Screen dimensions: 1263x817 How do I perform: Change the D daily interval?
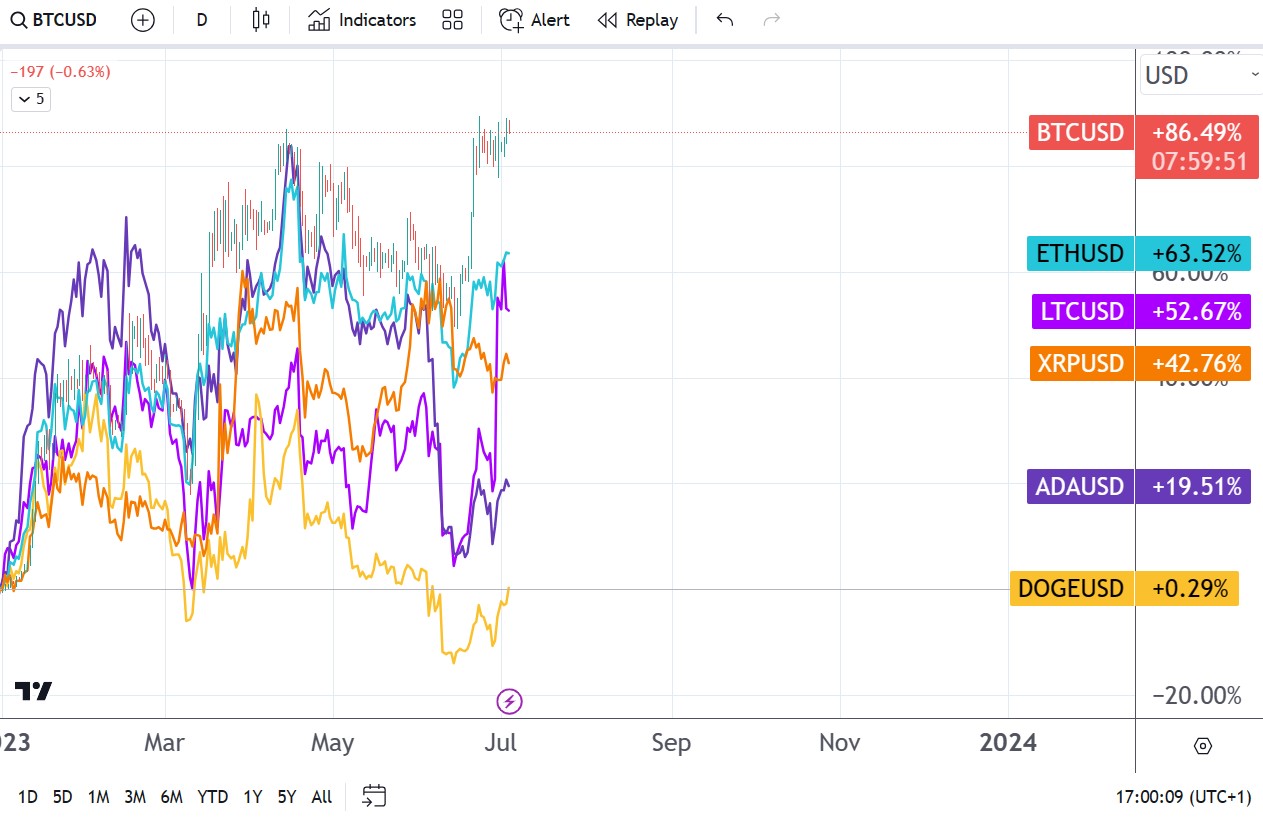202,20
